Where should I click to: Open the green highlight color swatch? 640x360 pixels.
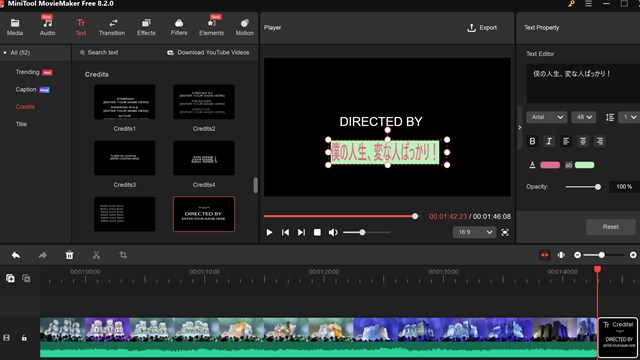point(584,165)
